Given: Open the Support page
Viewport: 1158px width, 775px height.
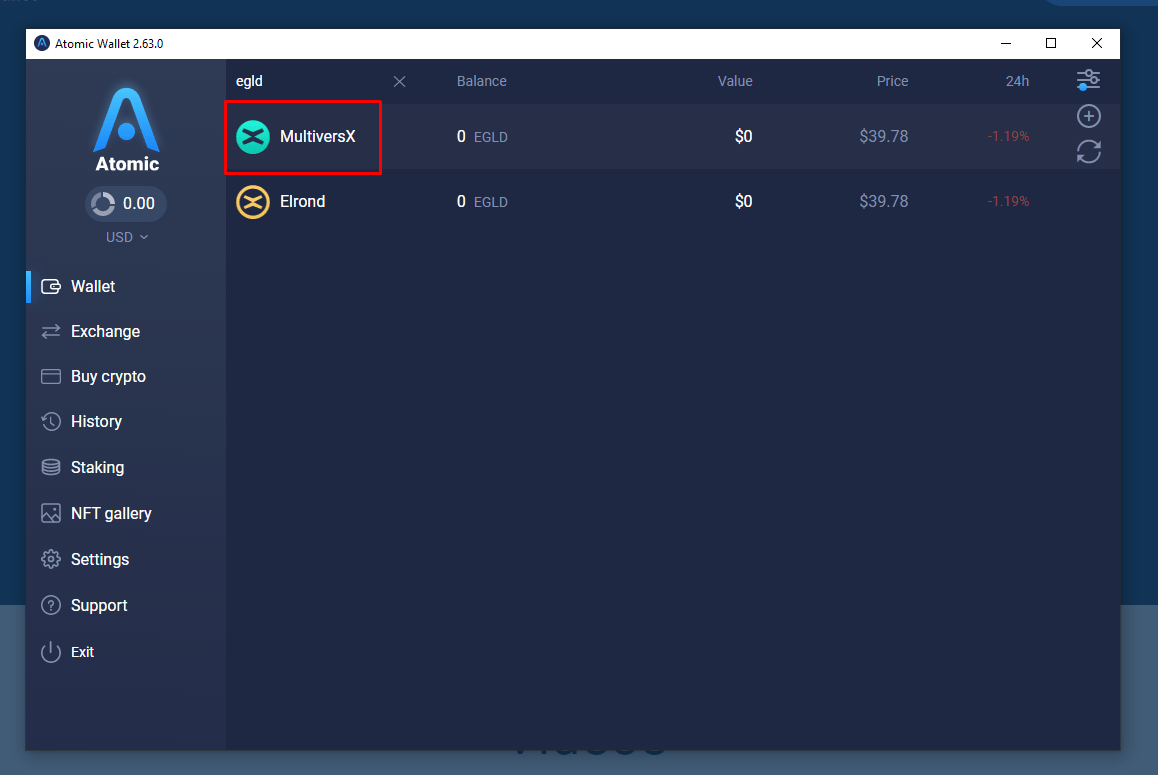Looking at the screenshot, I should (98, 605).
